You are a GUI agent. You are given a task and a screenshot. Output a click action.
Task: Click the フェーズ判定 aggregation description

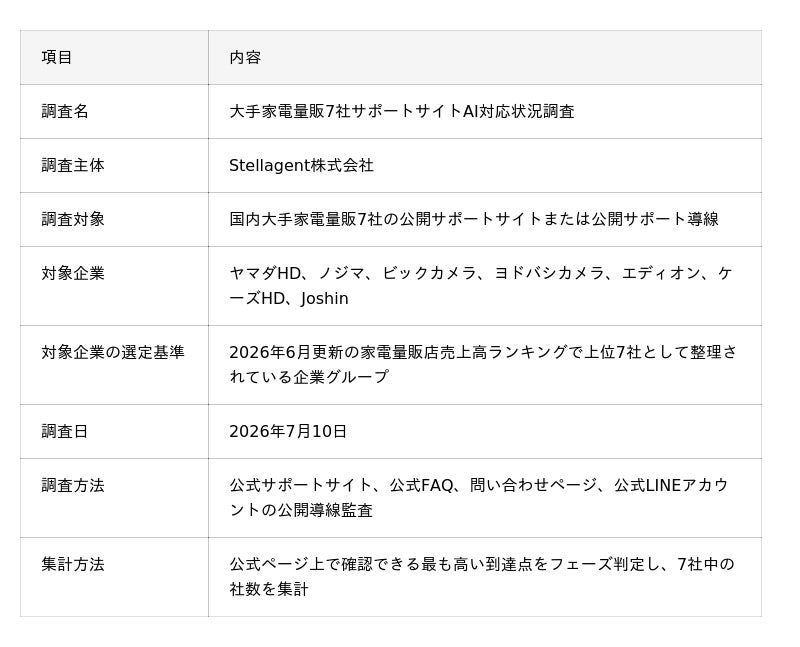coord(482,577)
